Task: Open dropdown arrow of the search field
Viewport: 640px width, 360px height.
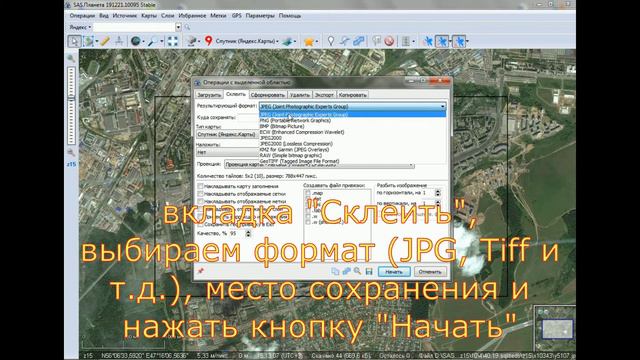Action: [178, 27]
